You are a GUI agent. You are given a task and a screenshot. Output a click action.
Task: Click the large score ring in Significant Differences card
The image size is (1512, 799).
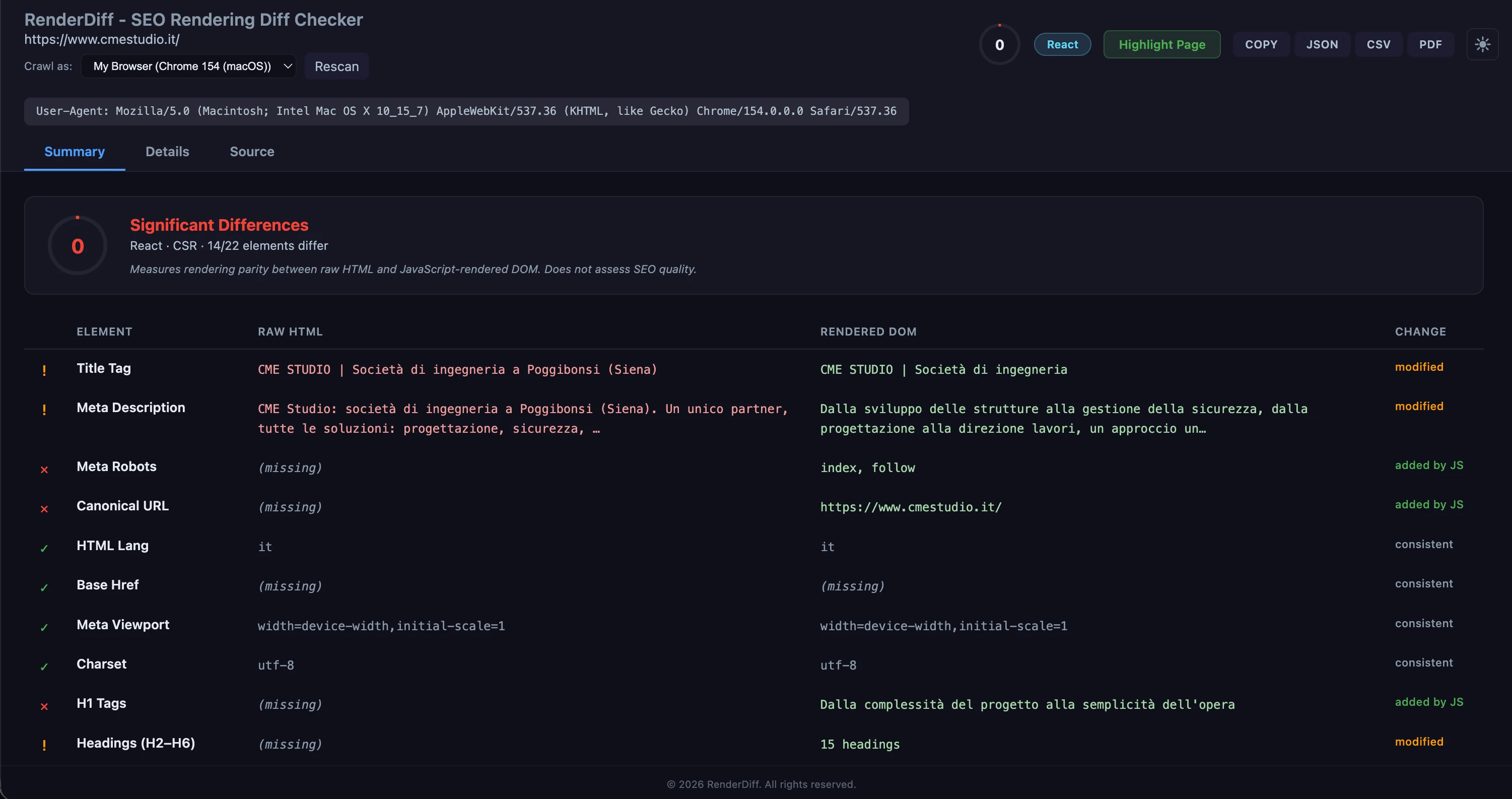pos(78,245)
